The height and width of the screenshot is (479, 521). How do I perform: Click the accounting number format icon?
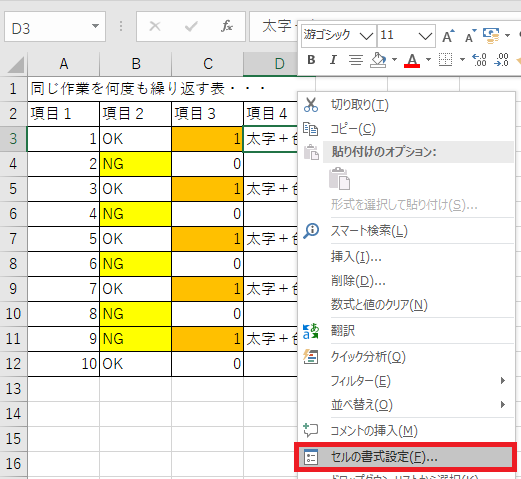click(x=491, y=36)
